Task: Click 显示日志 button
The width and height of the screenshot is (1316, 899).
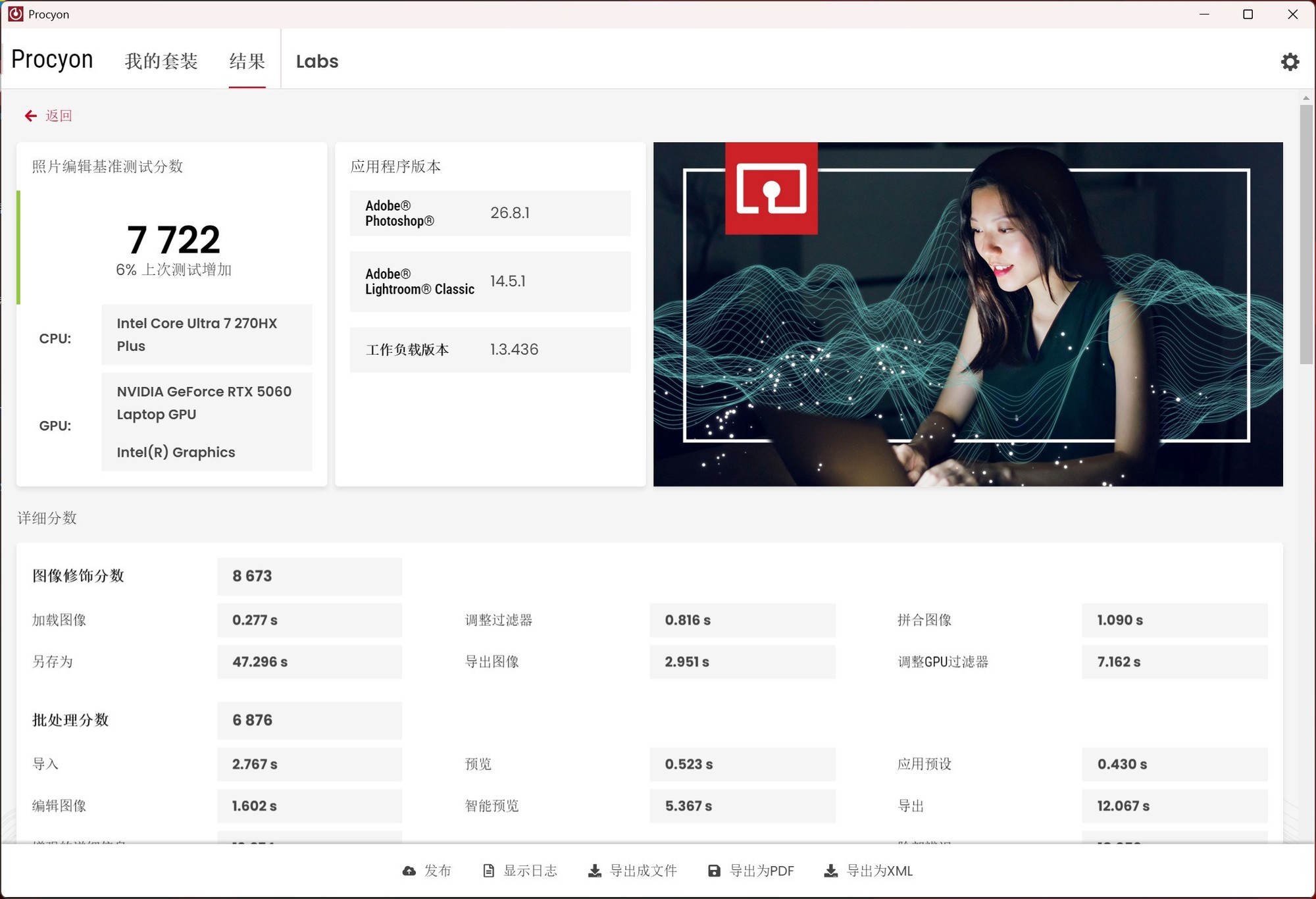Action: point(530,871)
